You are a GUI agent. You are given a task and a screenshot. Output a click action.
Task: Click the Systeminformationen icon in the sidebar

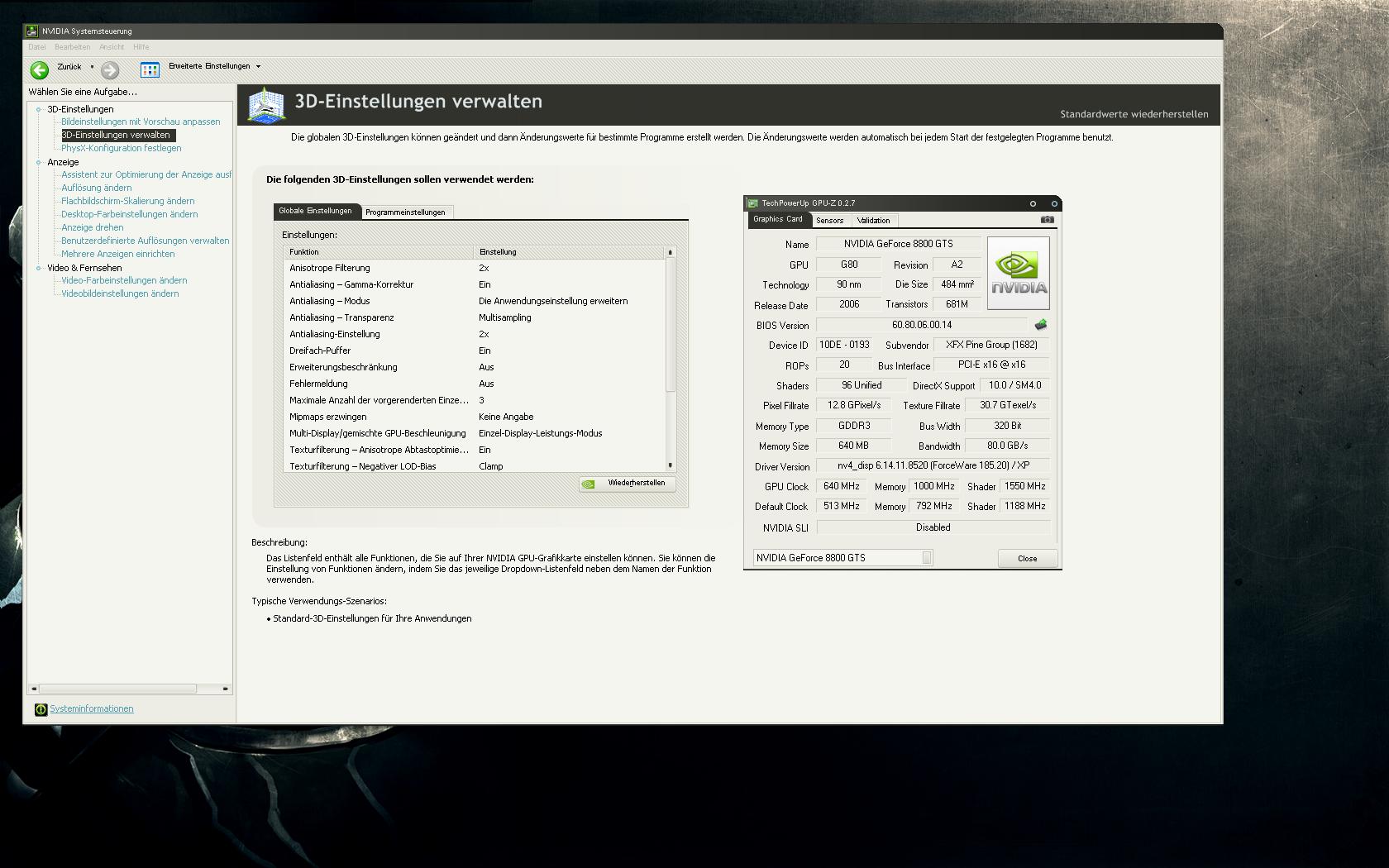click(x=41, y=709)
